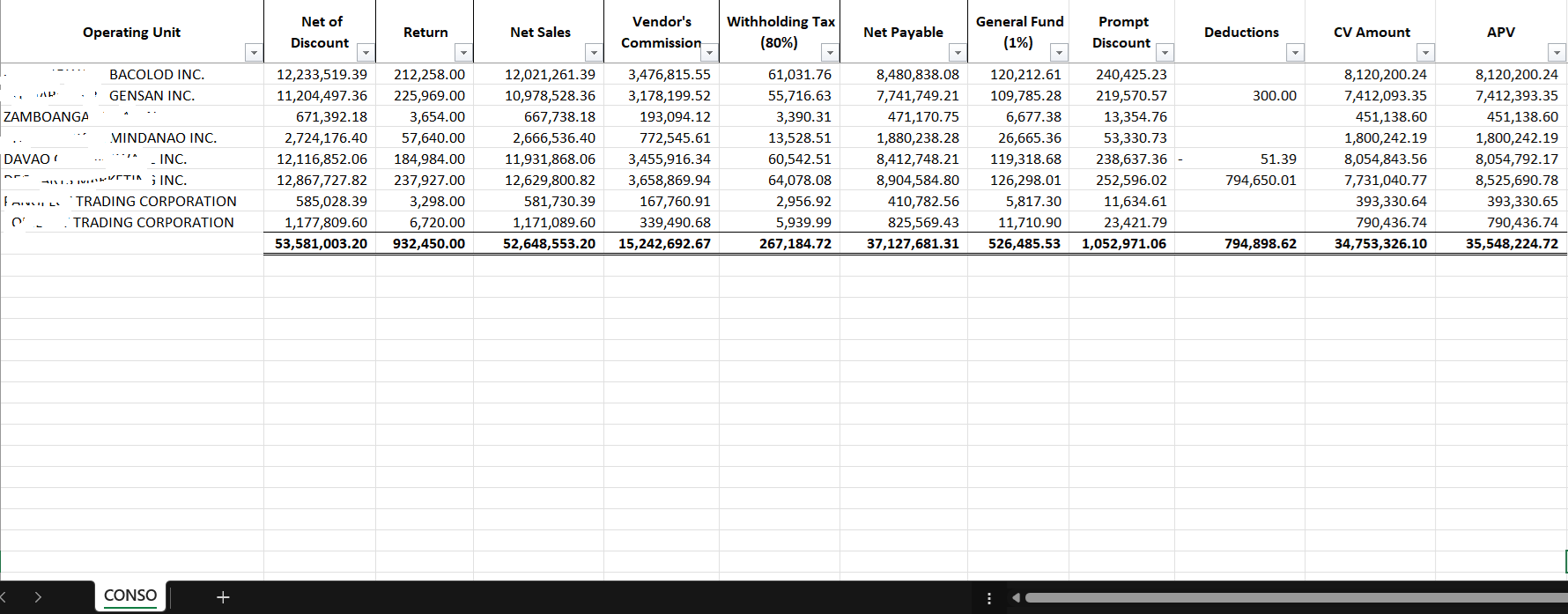Open the Return column filter dropdown
The width and height of the screenshot is (1568, 614).
click(x=463, y=53)
